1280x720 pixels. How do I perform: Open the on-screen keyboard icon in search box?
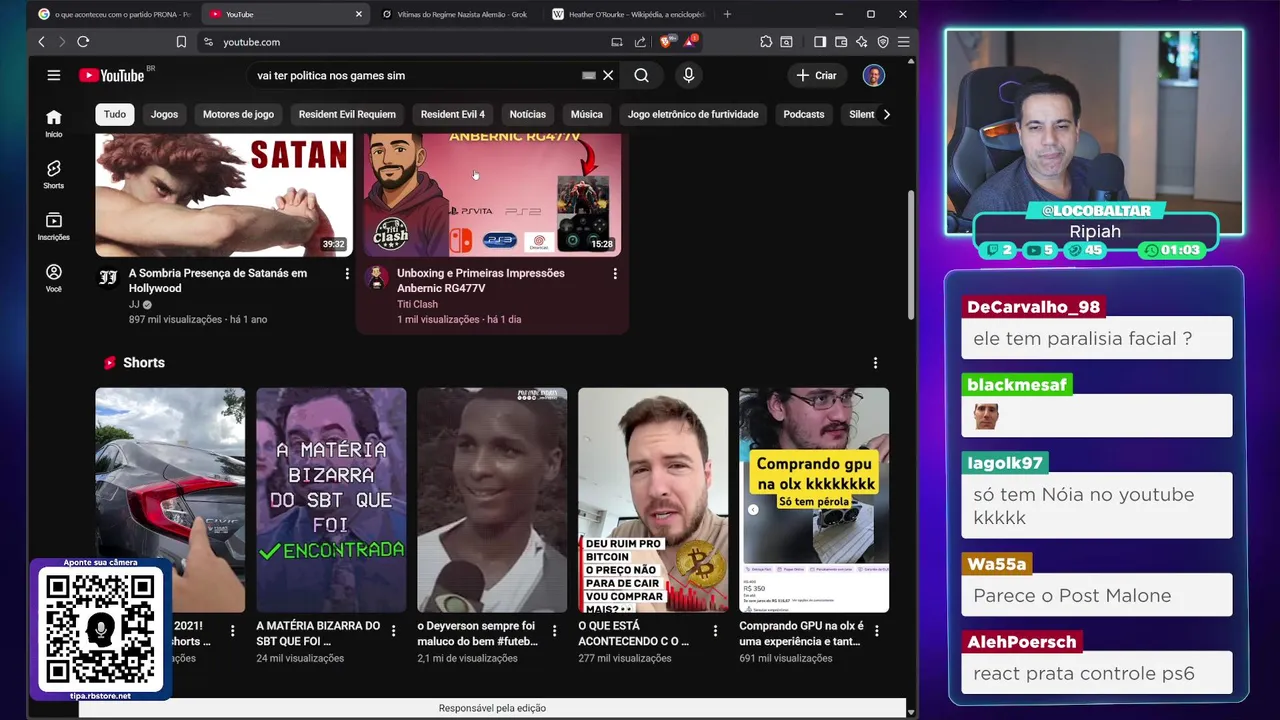589,75
